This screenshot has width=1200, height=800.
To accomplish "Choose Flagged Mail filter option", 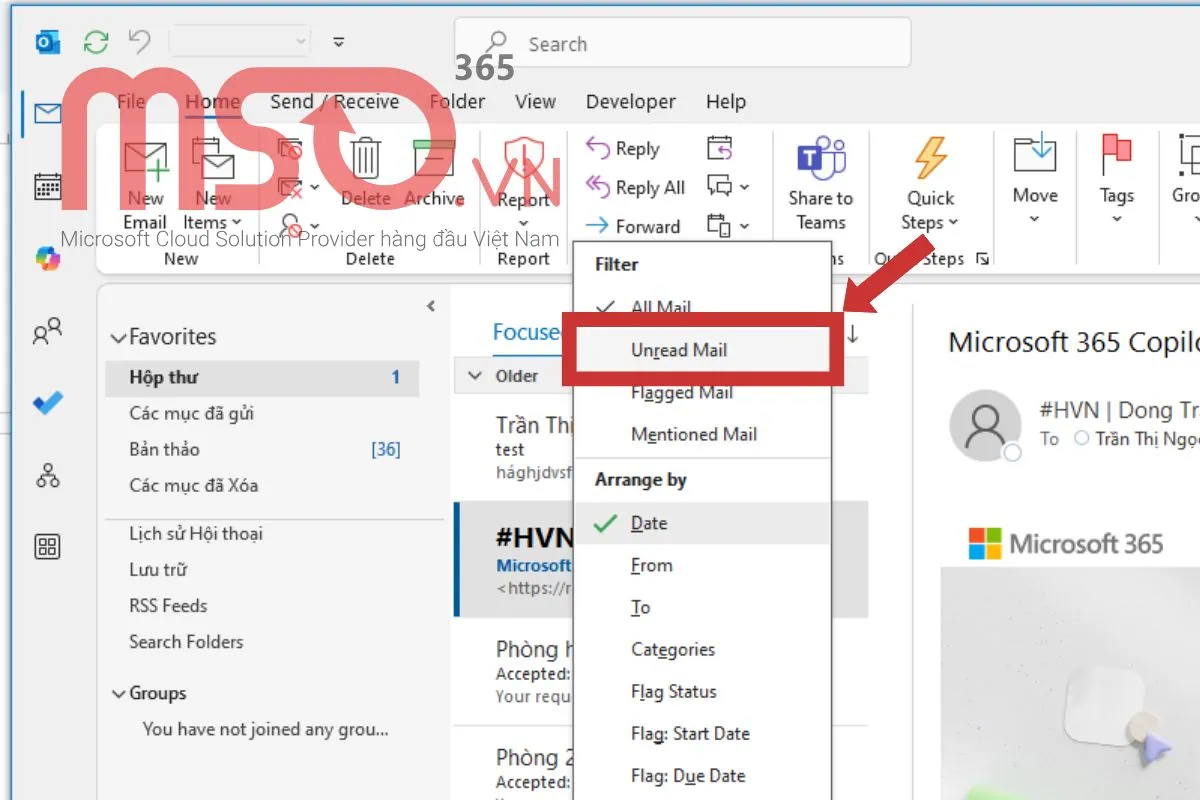I will 682,393.
